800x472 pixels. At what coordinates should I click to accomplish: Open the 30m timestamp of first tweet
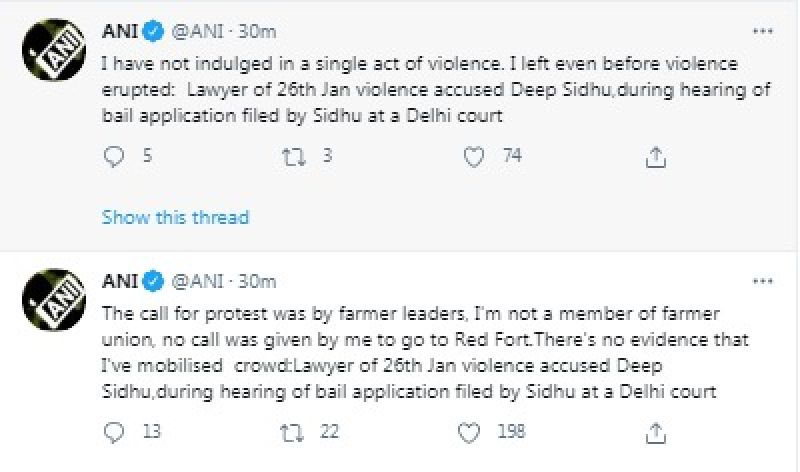click(x=257, y=32)
